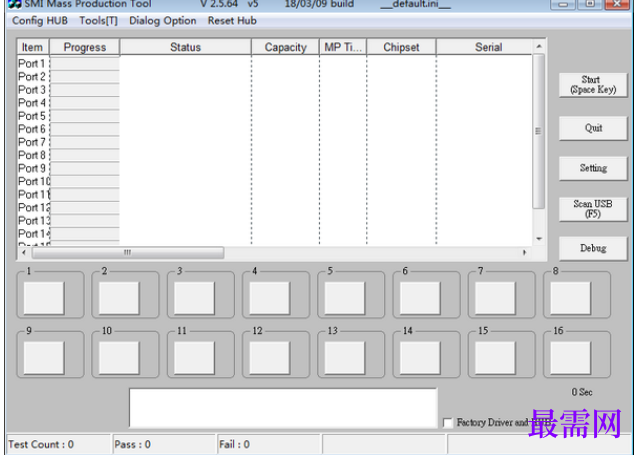
Task: Select the Port 1 row
Action: 274,64
